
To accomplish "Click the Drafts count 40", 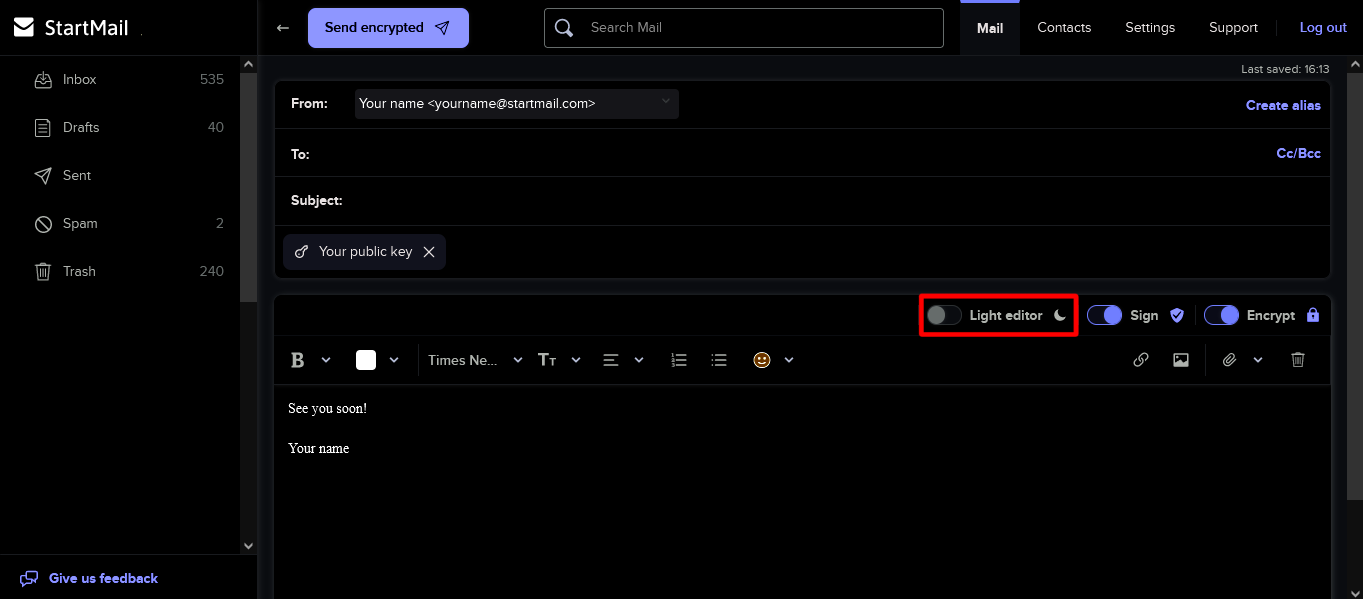I will [x=216, y=127].
